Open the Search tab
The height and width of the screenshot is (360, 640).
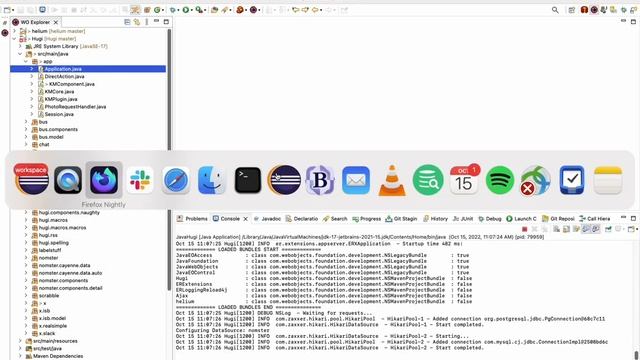point(335,219)
